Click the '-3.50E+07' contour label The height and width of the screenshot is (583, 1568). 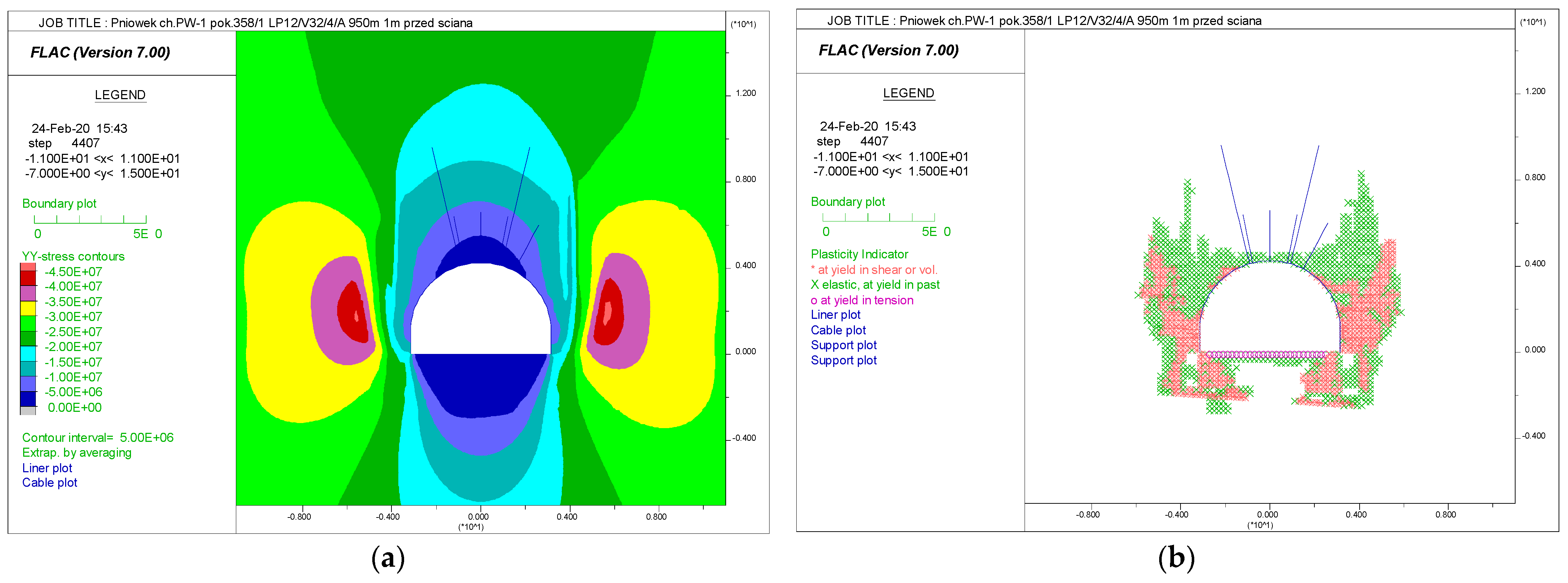pyautogui.click(x=74, y=302)
